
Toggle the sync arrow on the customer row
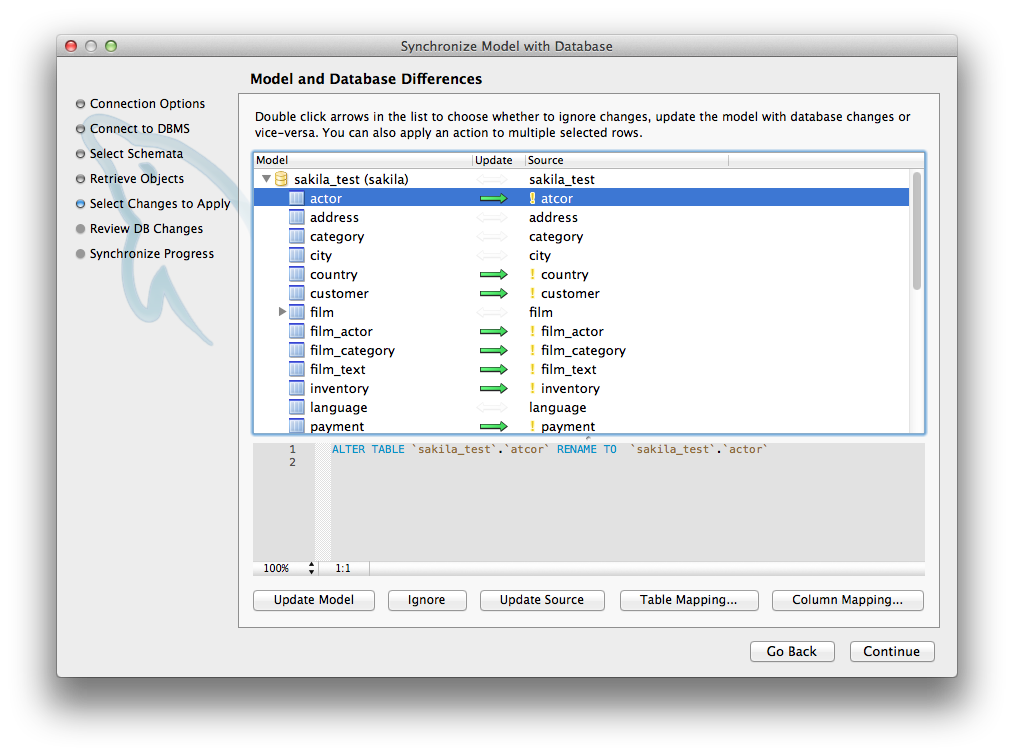(x=494, y=293)
